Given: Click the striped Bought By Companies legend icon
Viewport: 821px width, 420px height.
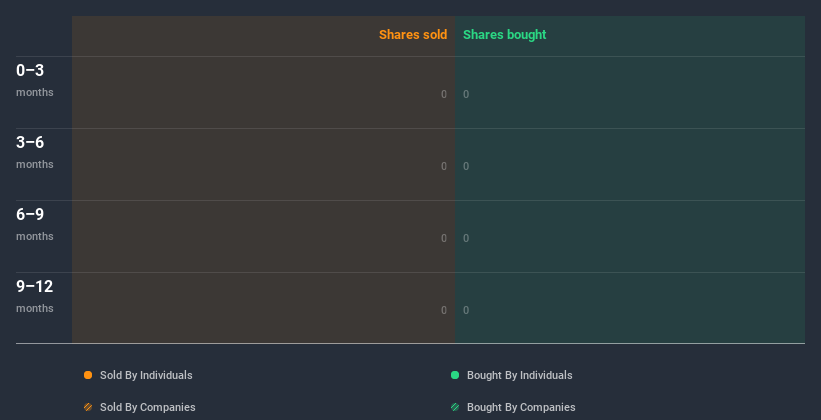Looking at the screenshot, I should (455, 407).
